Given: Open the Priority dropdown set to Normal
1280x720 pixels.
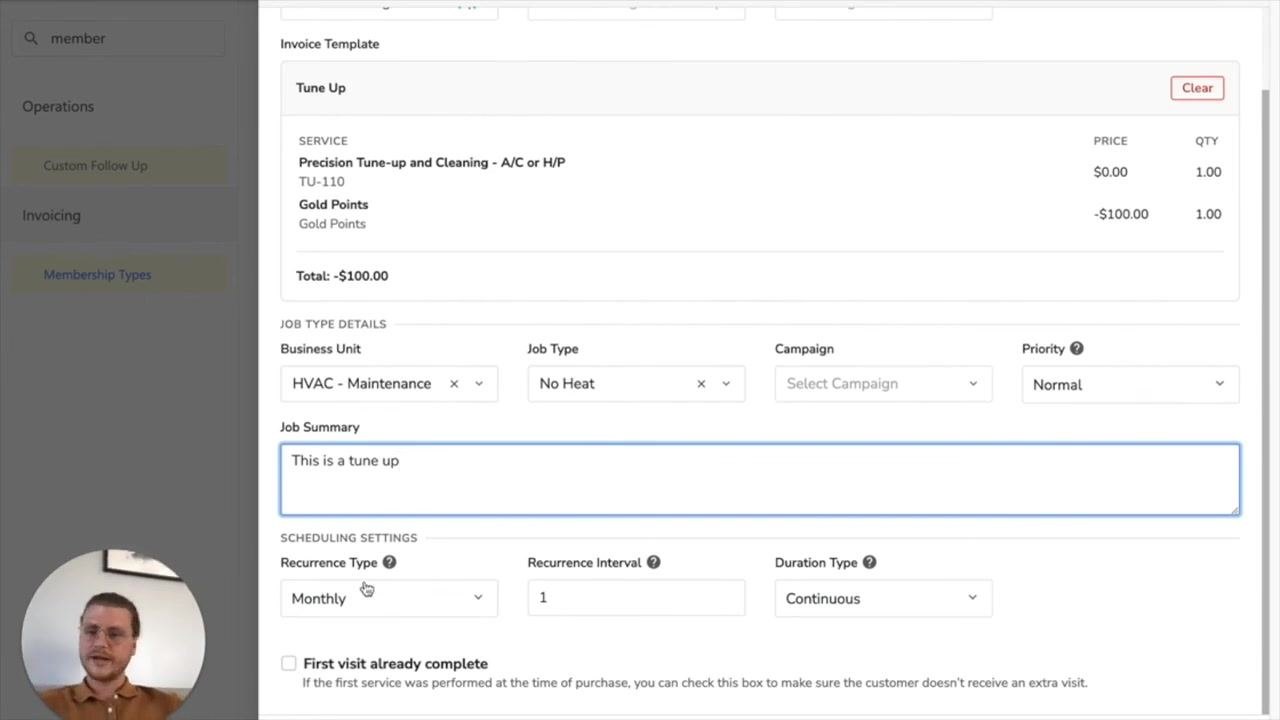Looking at the screenshot, I should 1130,384.
